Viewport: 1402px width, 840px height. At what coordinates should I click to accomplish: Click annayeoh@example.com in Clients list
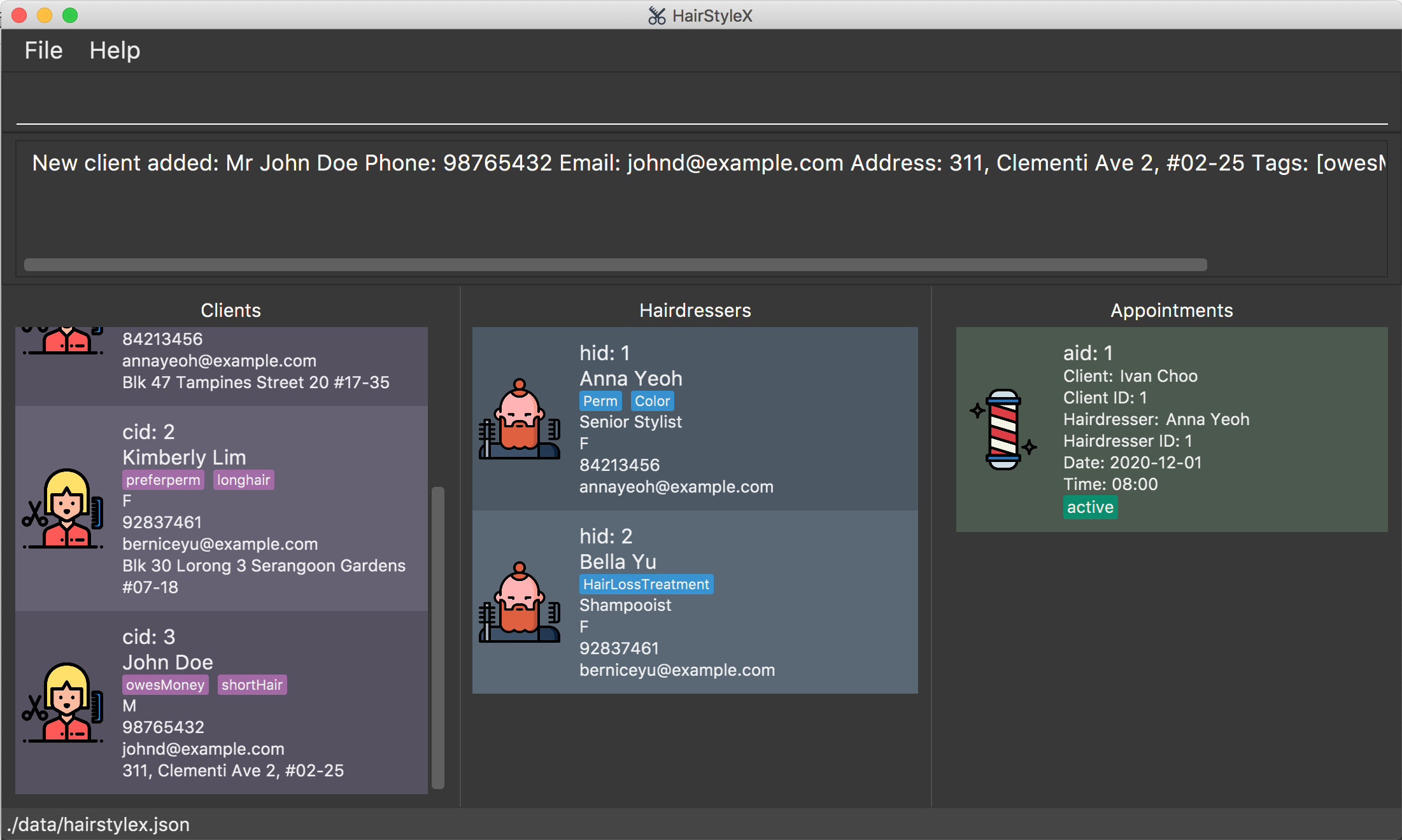pos(219,361)
